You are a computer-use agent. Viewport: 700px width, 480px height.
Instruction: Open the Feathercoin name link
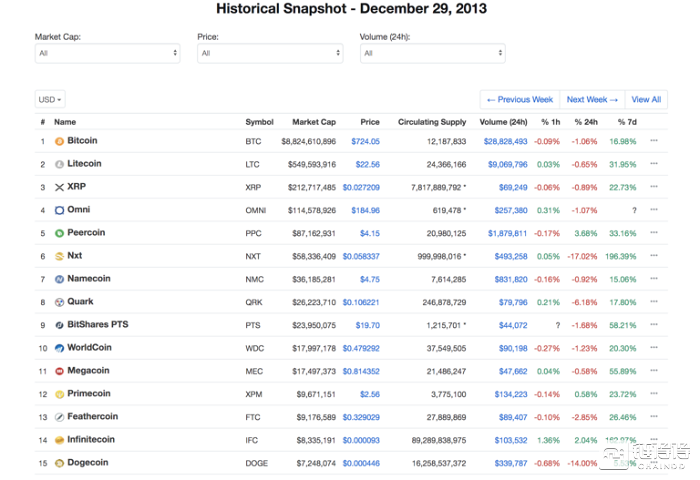(x=92, y=417)
